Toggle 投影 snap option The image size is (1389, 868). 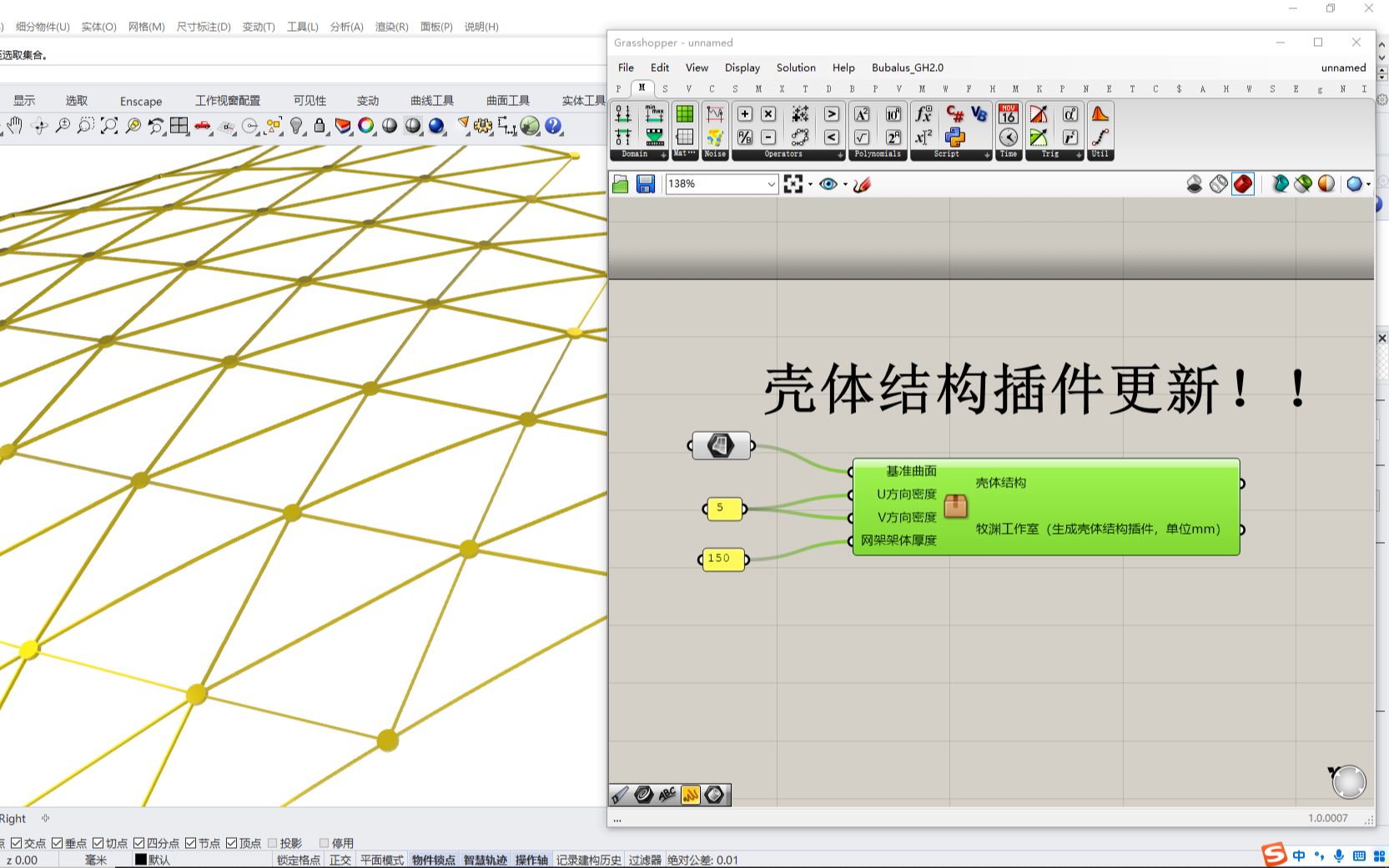(x=272, y=843)
